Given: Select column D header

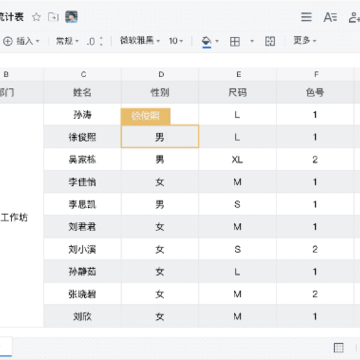Looking at the screenshot, I should coord(160,74).
